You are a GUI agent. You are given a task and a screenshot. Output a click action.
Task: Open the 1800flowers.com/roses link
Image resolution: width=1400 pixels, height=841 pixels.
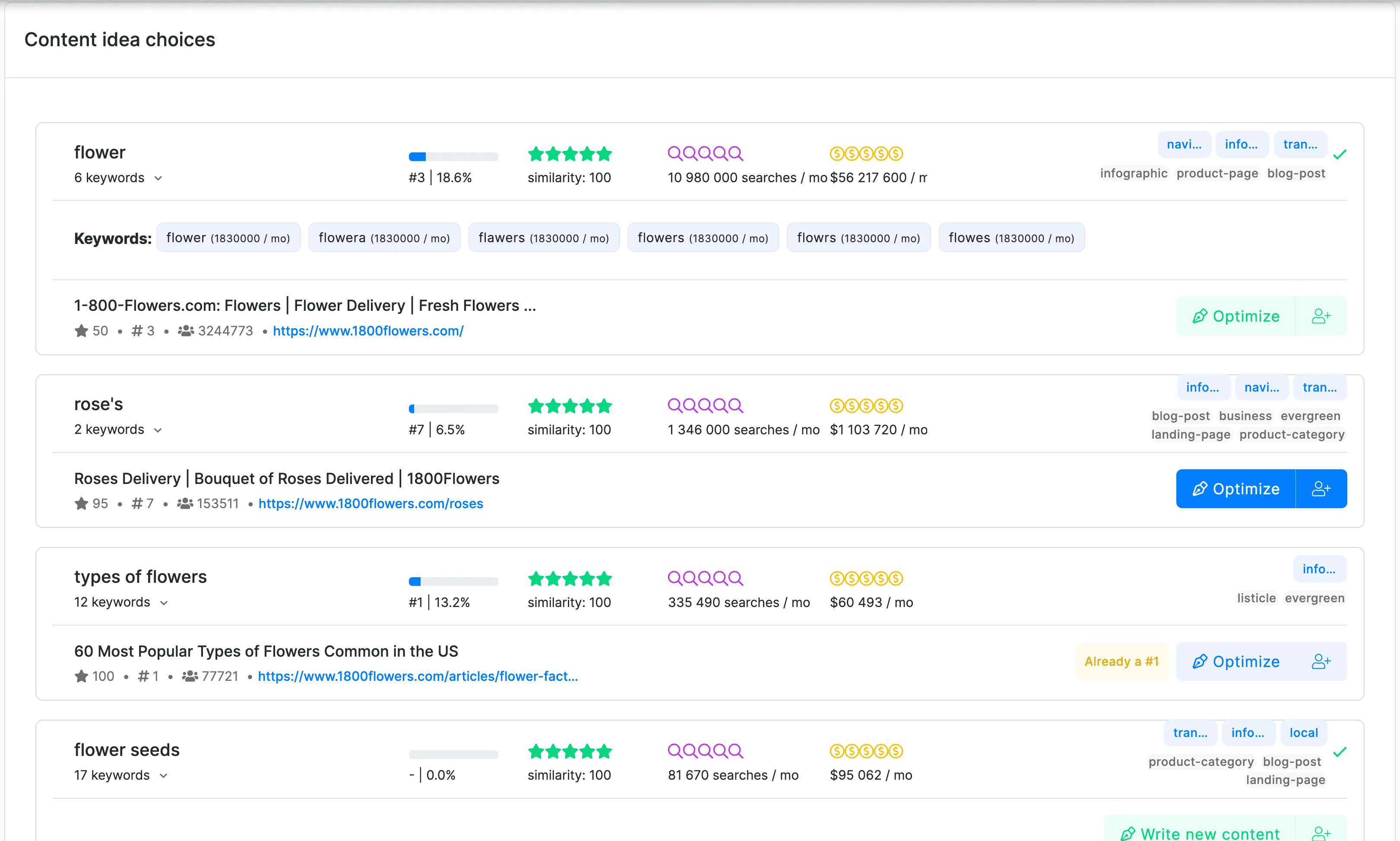pyautogui.click(x=371, y=504)
